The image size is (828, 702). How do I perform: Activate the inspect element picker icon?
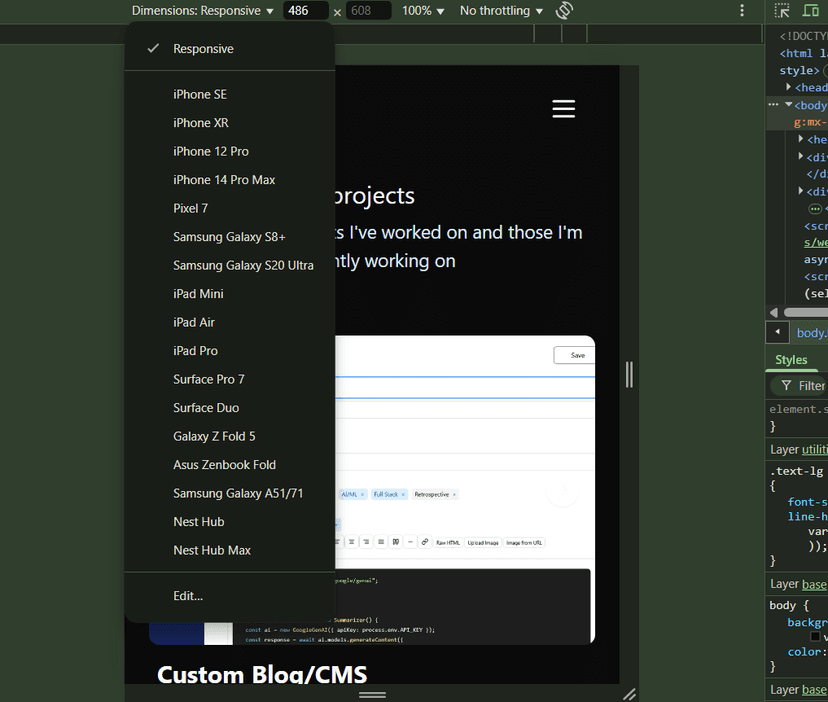(782, 11)
